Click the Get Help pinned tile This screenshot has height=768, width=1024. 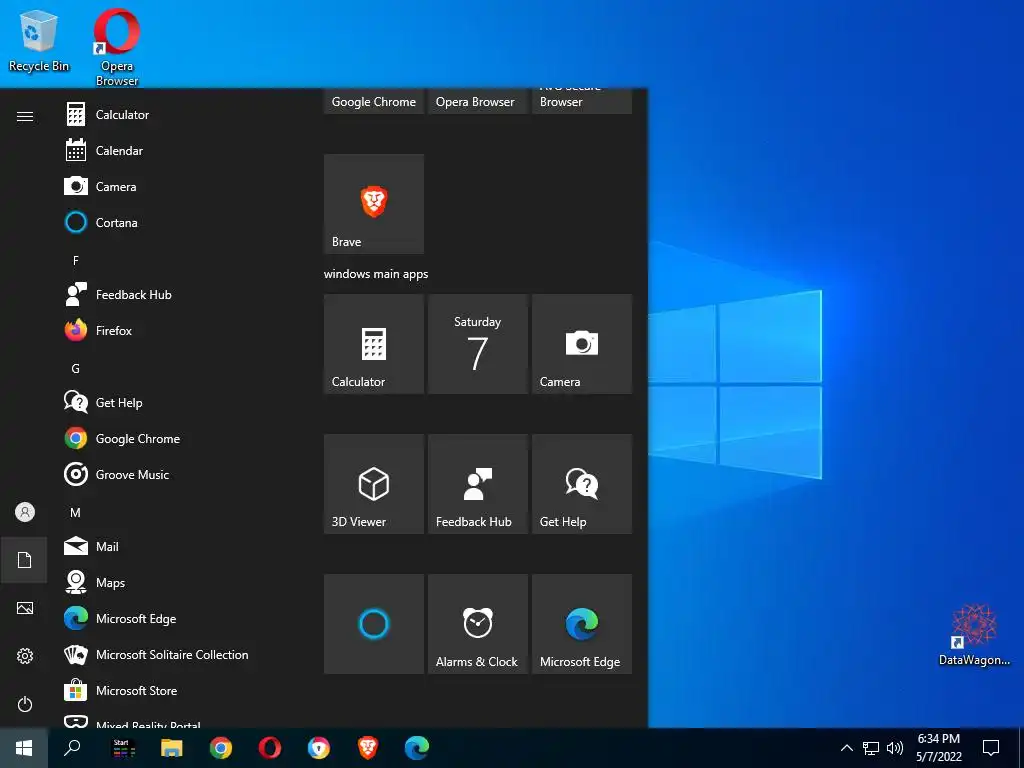tap(582, 484)
